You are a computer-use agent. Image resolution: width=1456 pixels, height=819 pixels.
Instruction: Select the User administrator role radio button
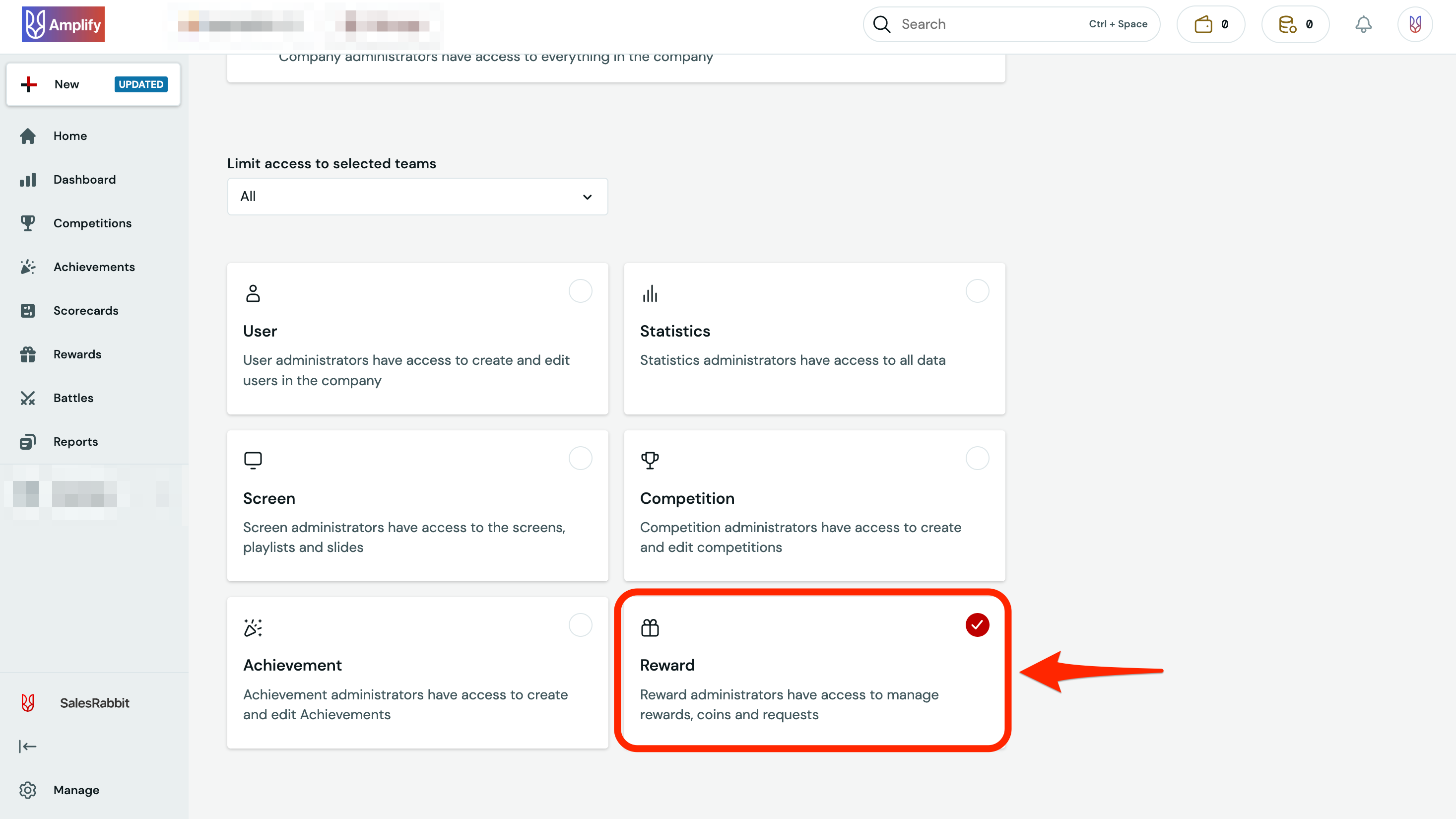[x=580, y=290]
